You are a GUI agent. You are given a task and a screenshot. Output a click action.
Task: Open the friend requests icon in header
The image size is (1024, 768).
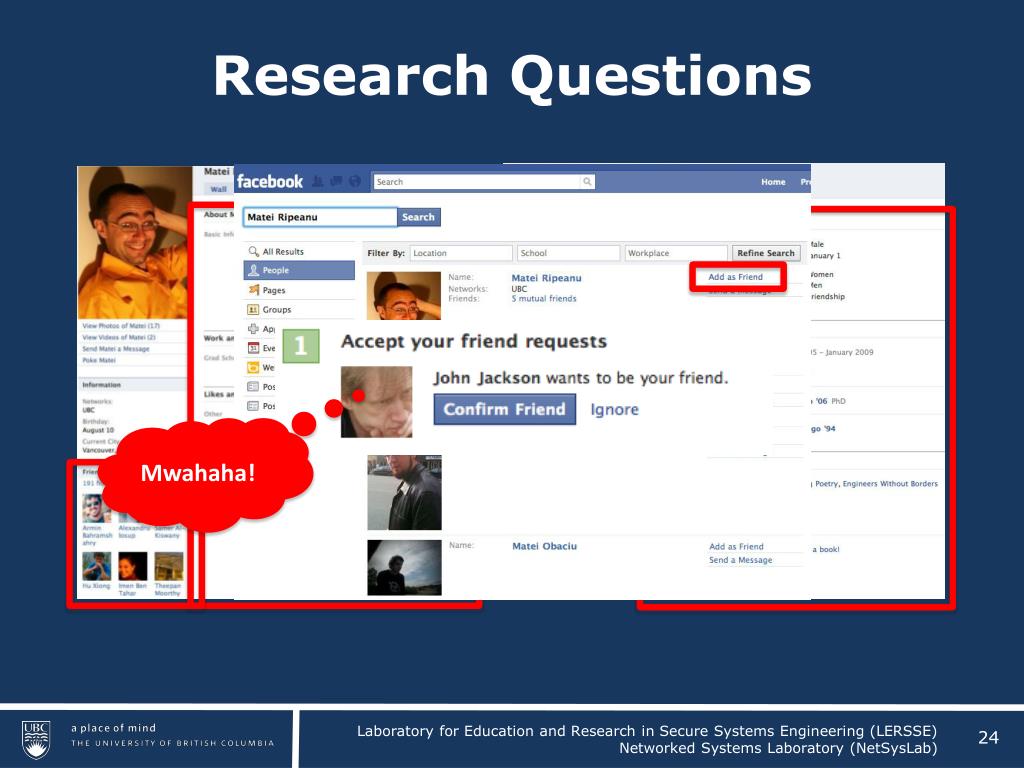(317, 182)
